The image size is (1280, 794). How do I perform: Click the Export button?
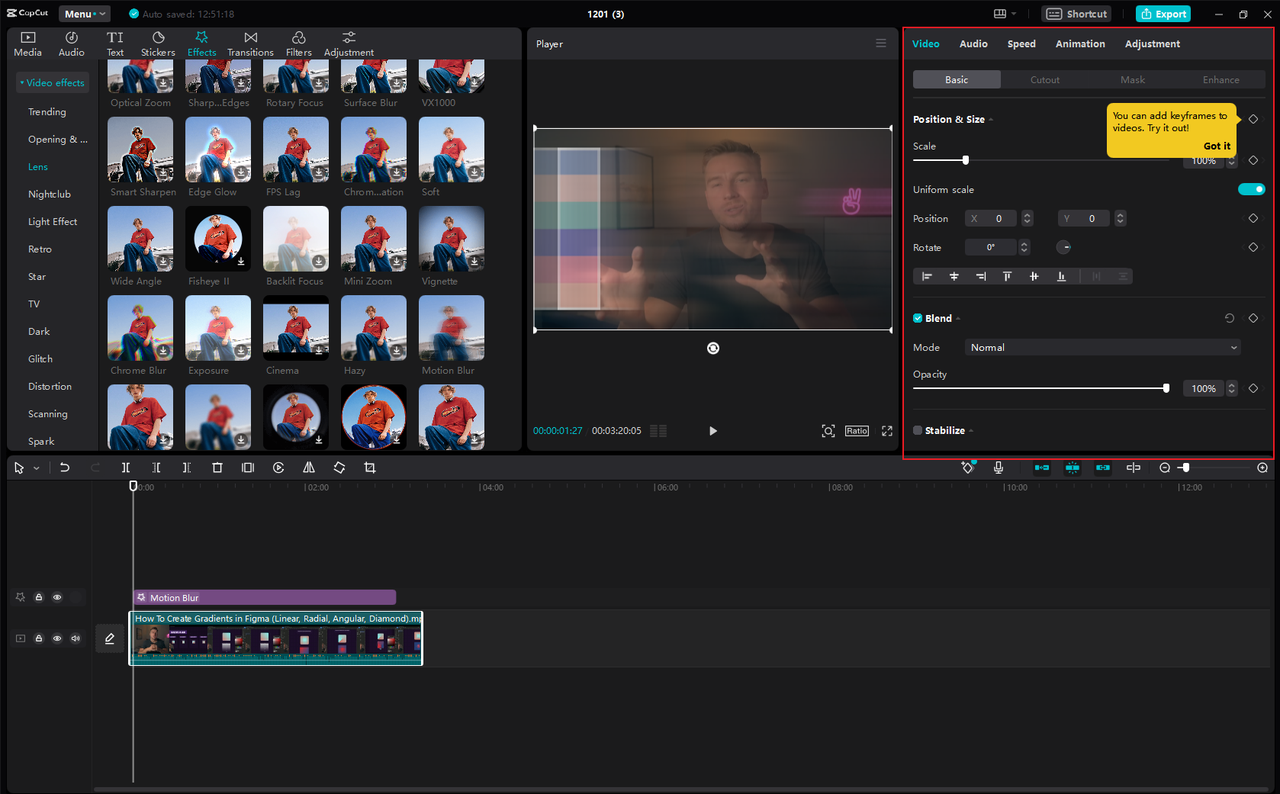coord(1163,13)
